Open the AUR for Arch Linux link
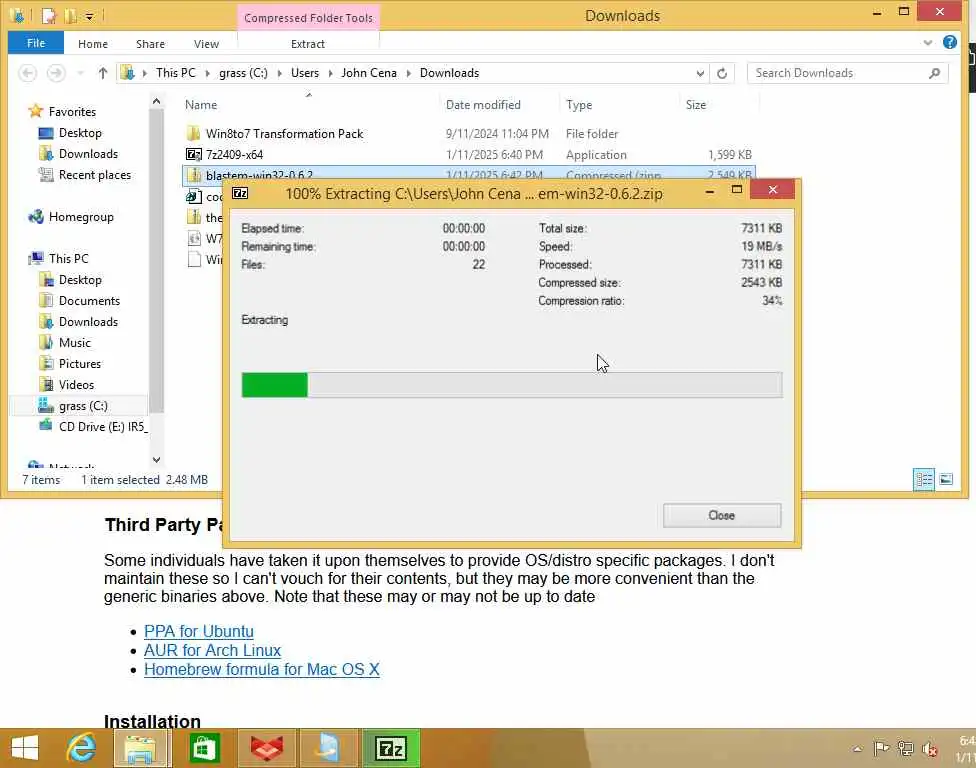The height and width of the screenshot is (768, 976). 212,650
